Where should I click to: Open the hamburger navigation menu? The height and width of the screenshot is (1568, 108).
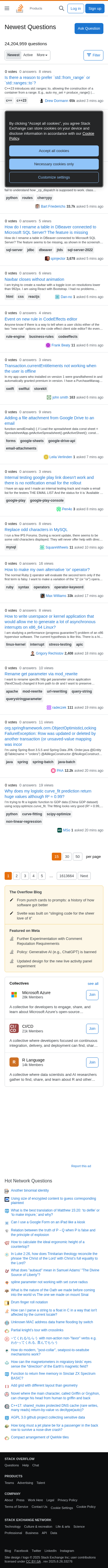click(x=7, y=9)
